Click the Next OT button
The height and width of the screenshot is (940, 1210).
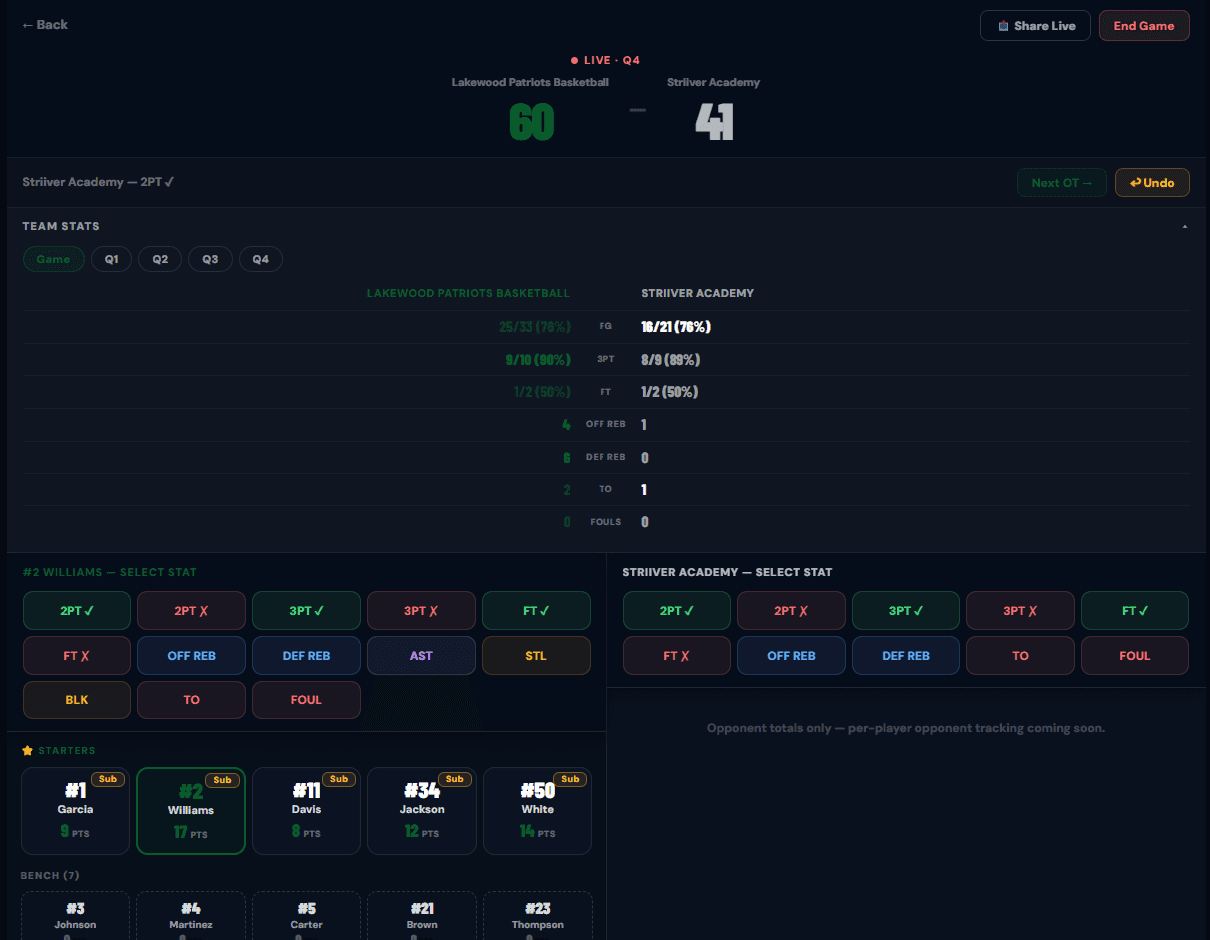(1062, 183)
